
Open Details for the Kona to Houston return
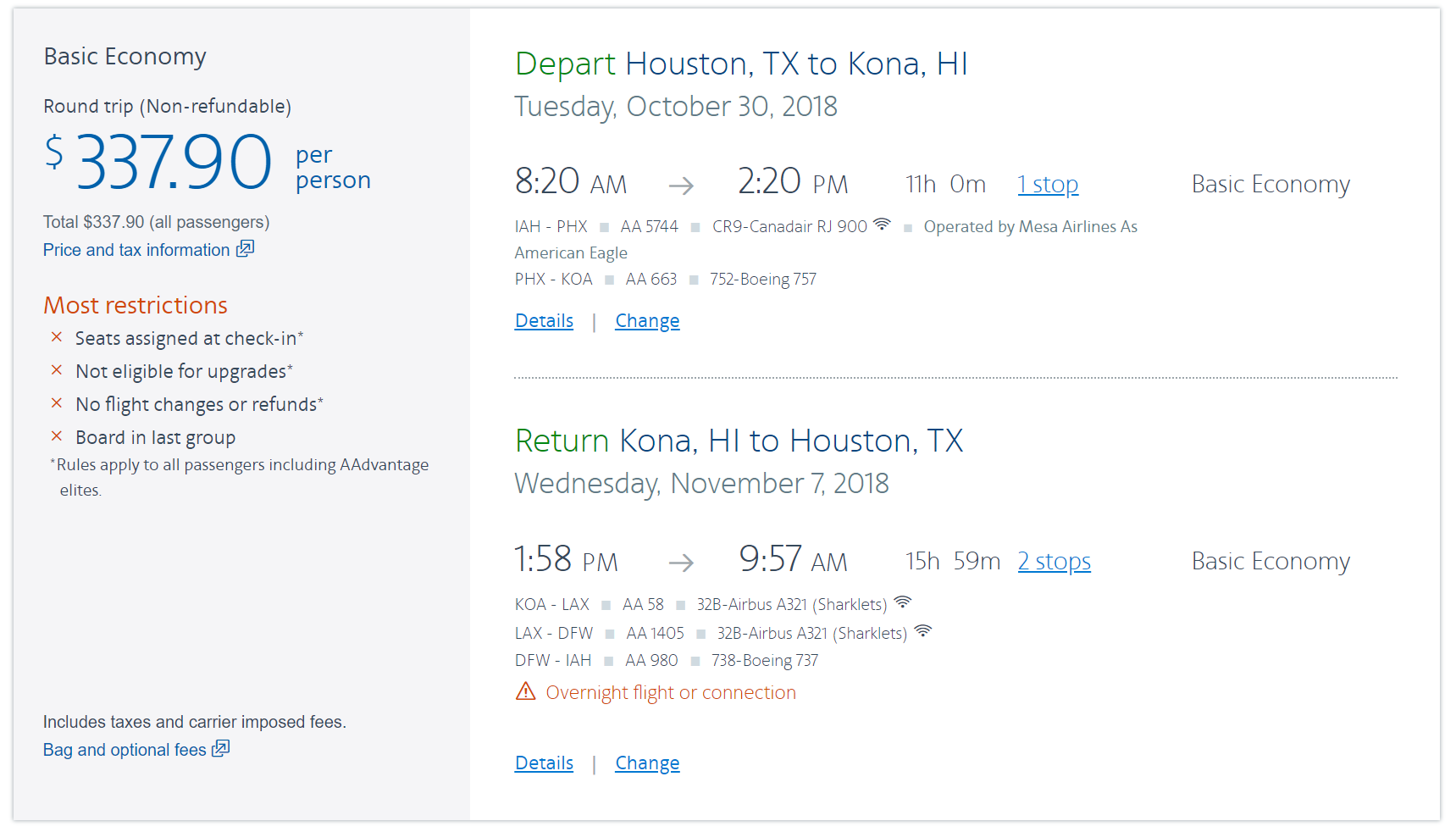544,763
